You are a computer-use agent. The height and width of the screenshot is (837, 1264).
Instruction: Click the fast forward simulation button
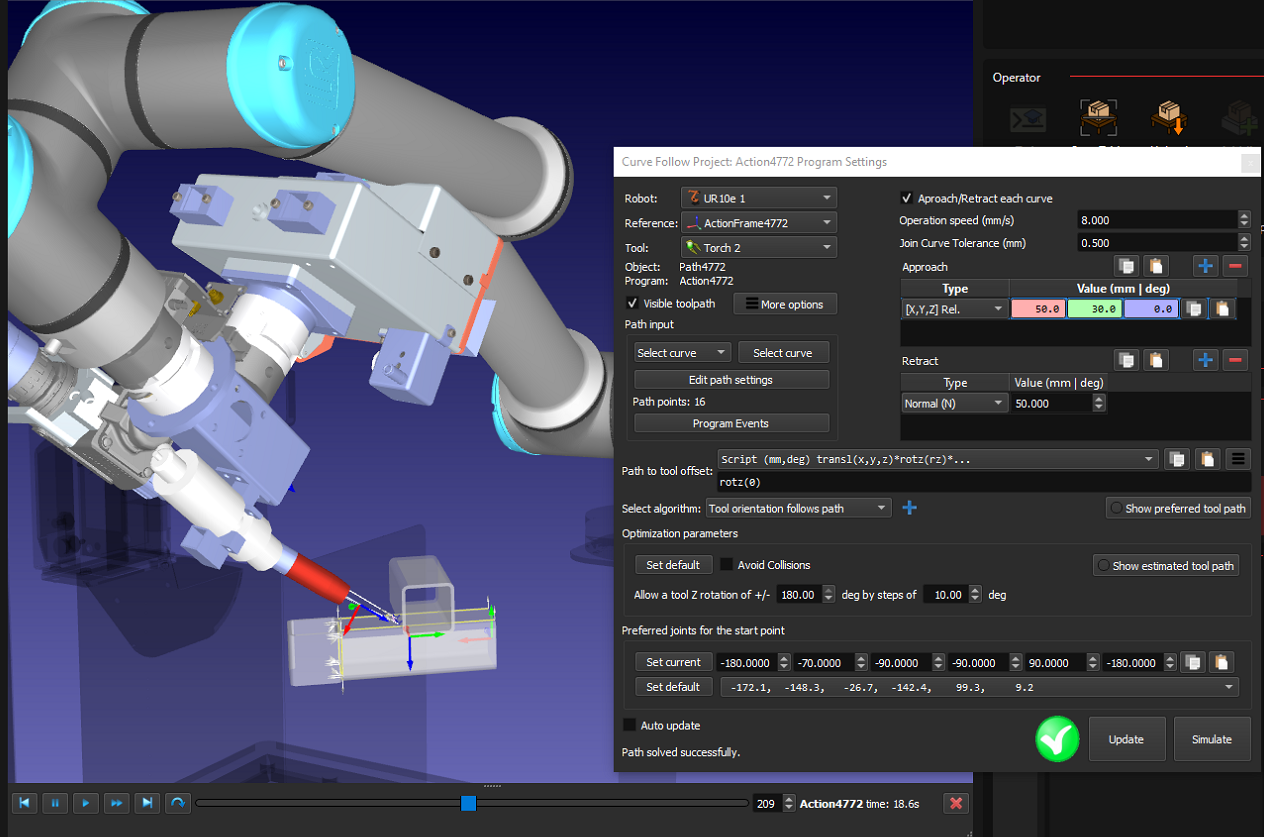[x=117, y=803]
